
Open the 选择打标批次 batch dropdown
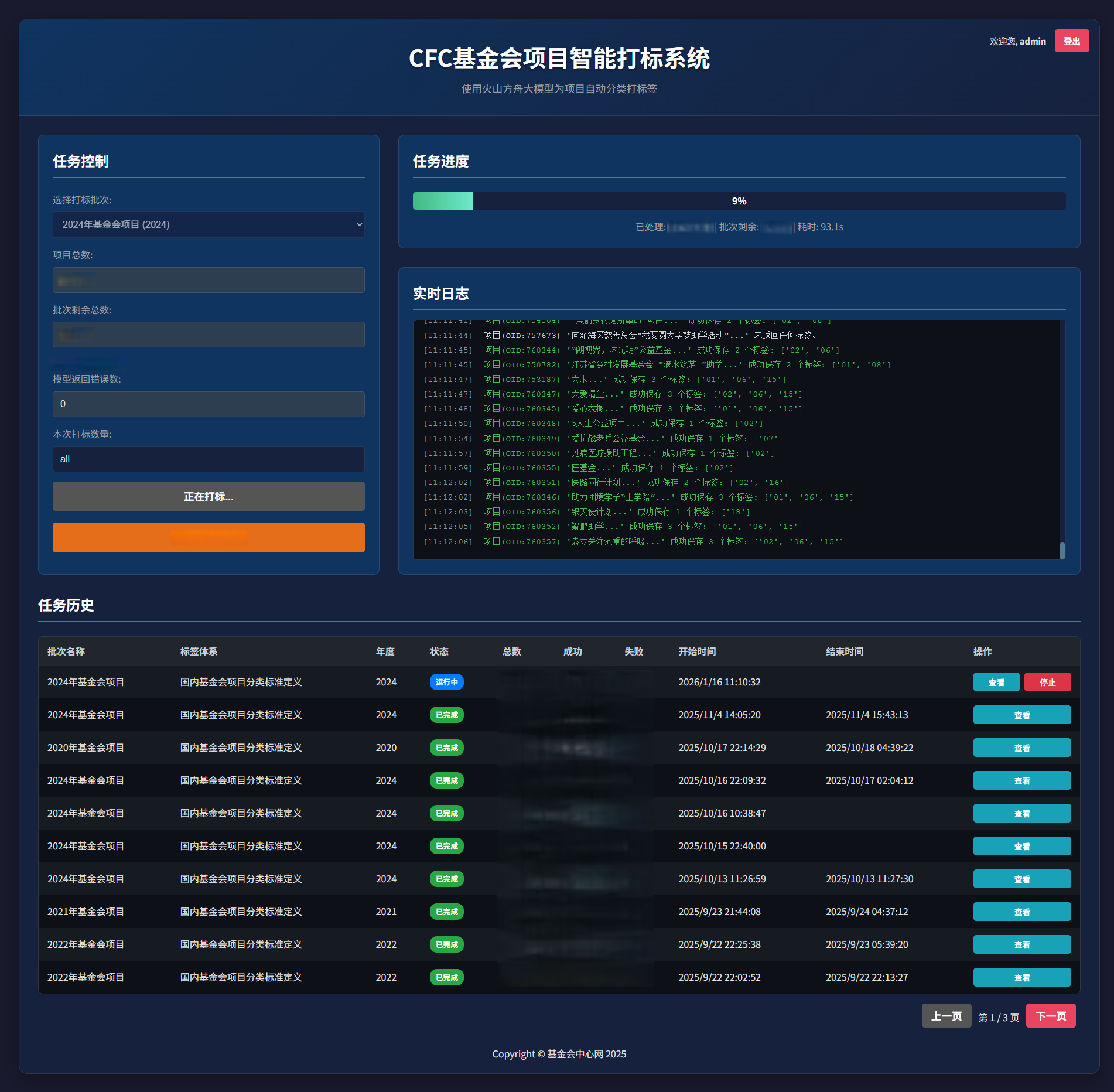[209, 225]
